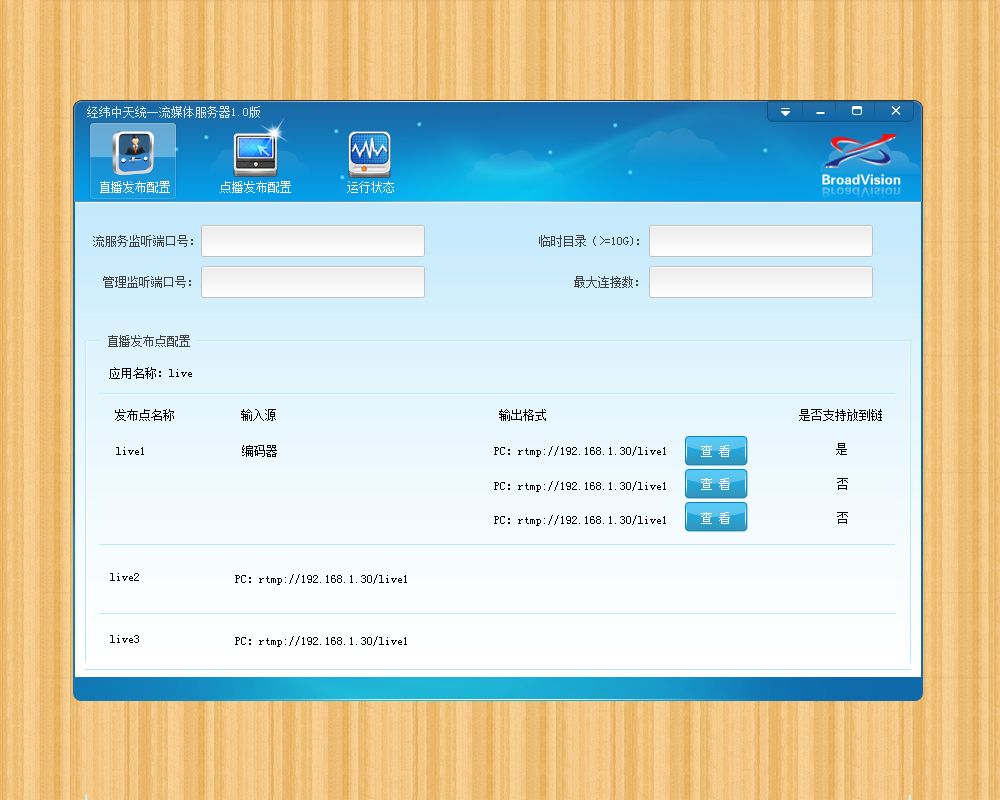Click the 管理监听端口号 input field
This screenshot has height=800, width=1000.
[x=312, y=281]
